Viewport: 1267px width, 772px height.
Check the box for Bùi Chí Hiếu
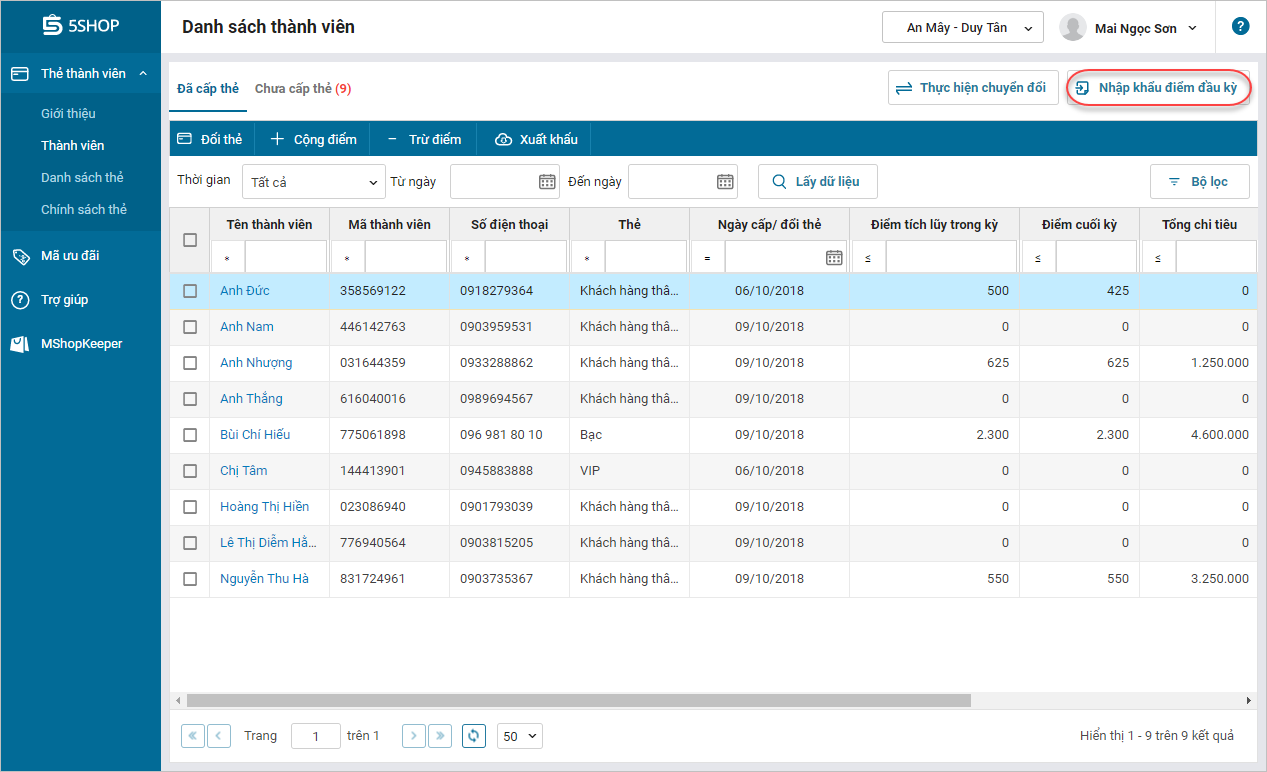190,435
